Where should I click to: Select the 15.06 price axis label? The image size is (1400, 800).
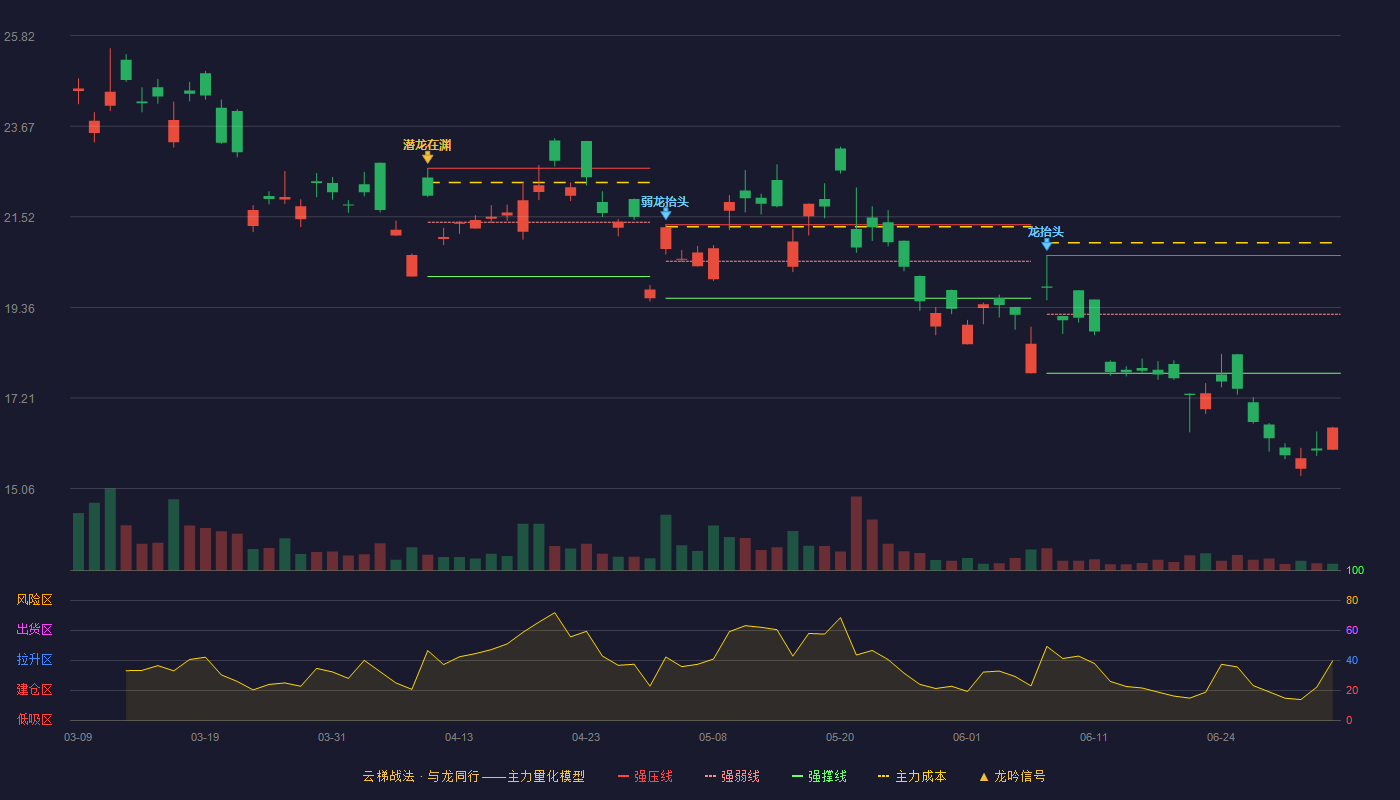19,490
